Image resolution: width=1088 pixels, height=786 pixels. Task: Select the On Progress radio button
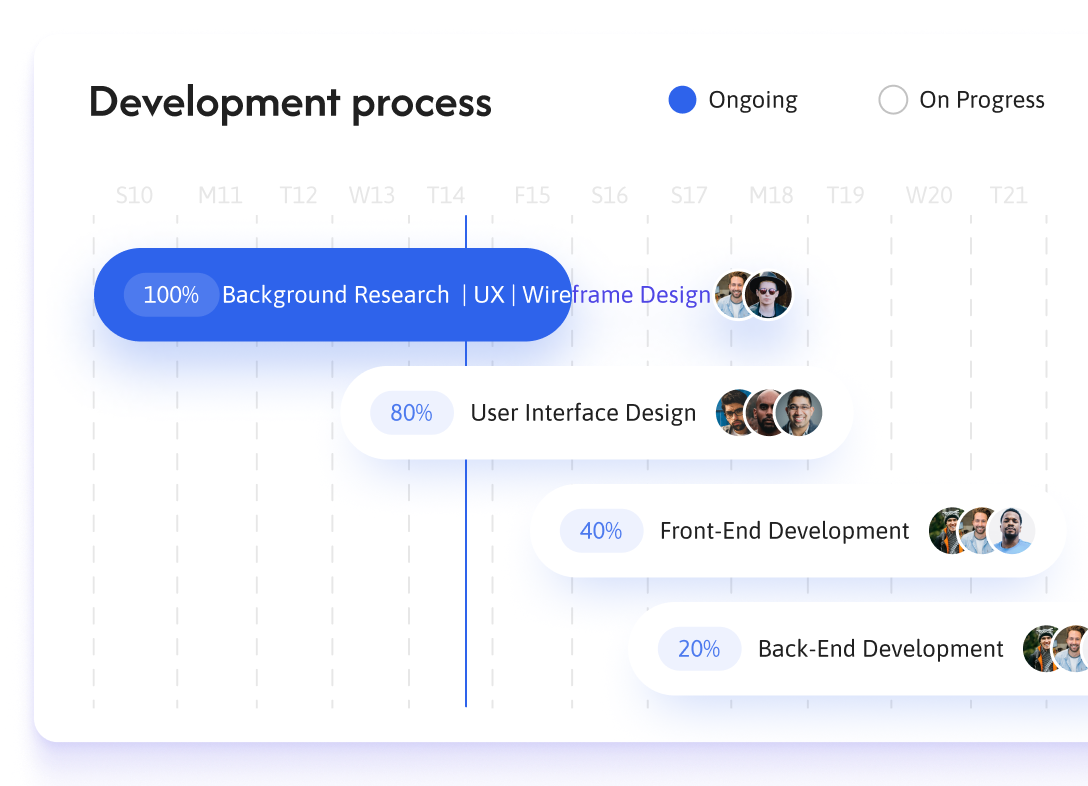point(893,100)
